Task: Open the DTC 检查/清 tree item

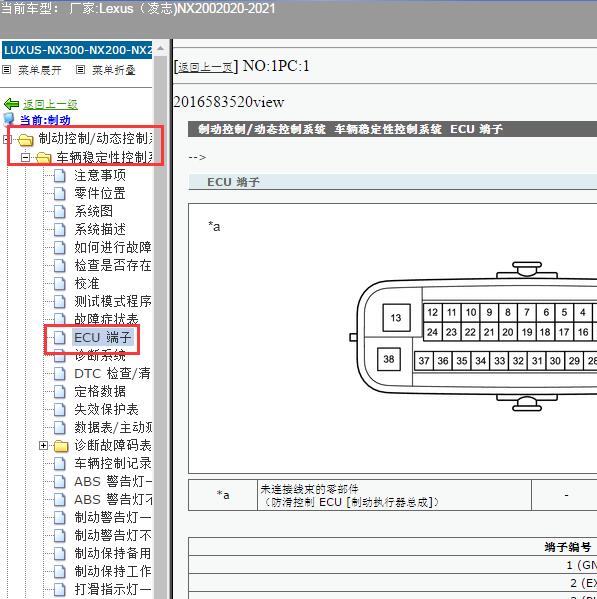Action: click(x=113, y=374)
